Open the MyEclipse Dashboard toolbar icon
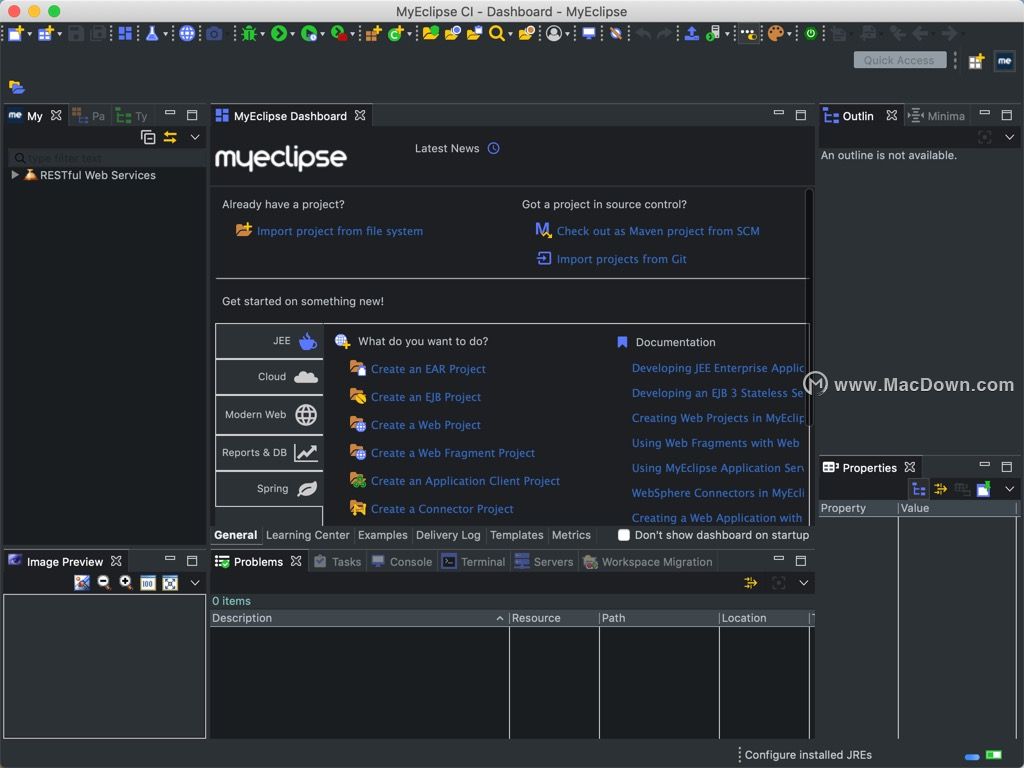1024x768 pixels. pyautogui.click(x=125, y=33)
